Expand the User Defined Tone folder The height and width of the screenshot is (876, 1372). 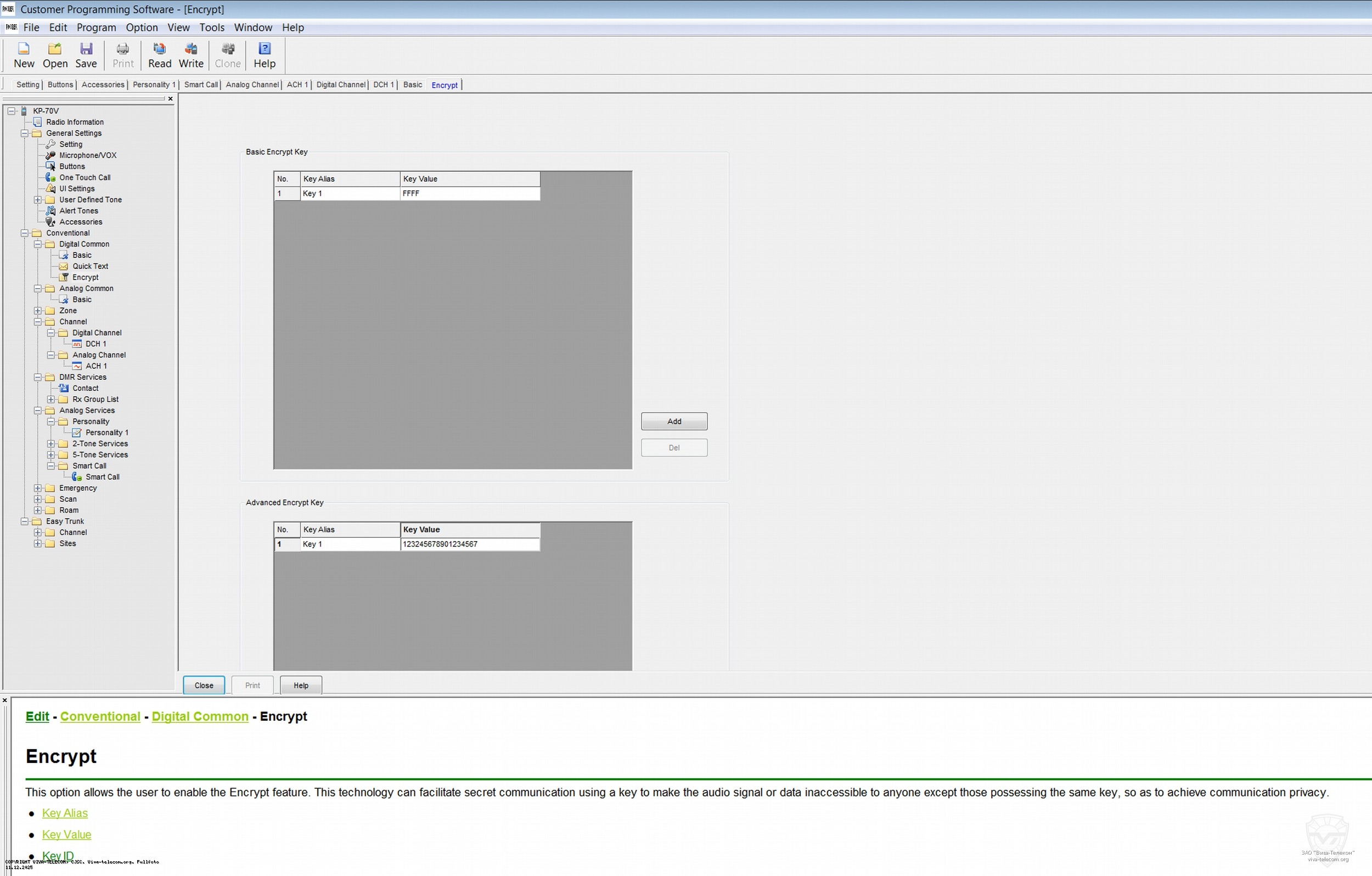pos(38,199)
